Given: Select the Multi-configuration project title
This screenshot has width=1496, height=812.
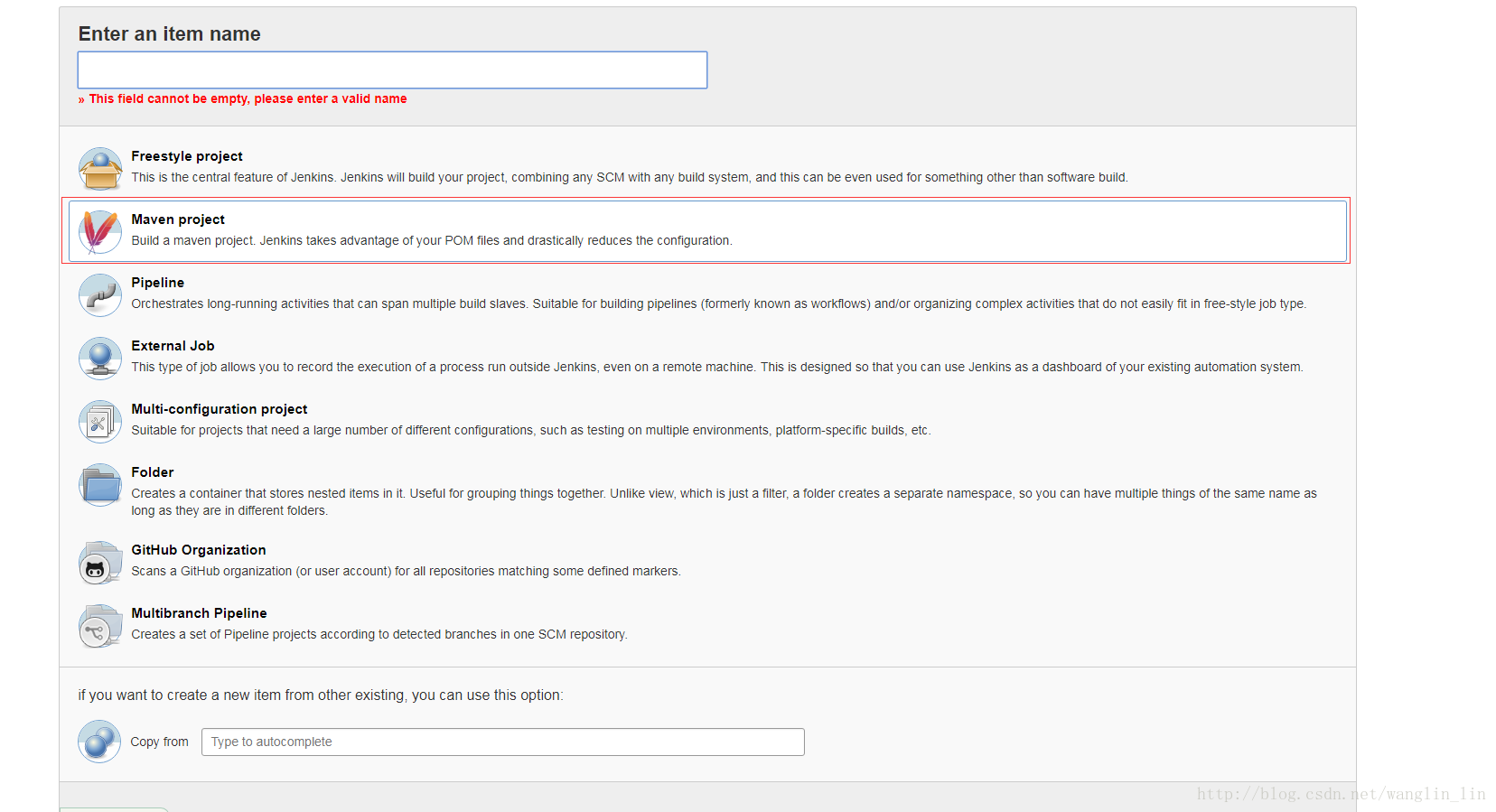Looking at the screenshot, I should click(220, 409).
